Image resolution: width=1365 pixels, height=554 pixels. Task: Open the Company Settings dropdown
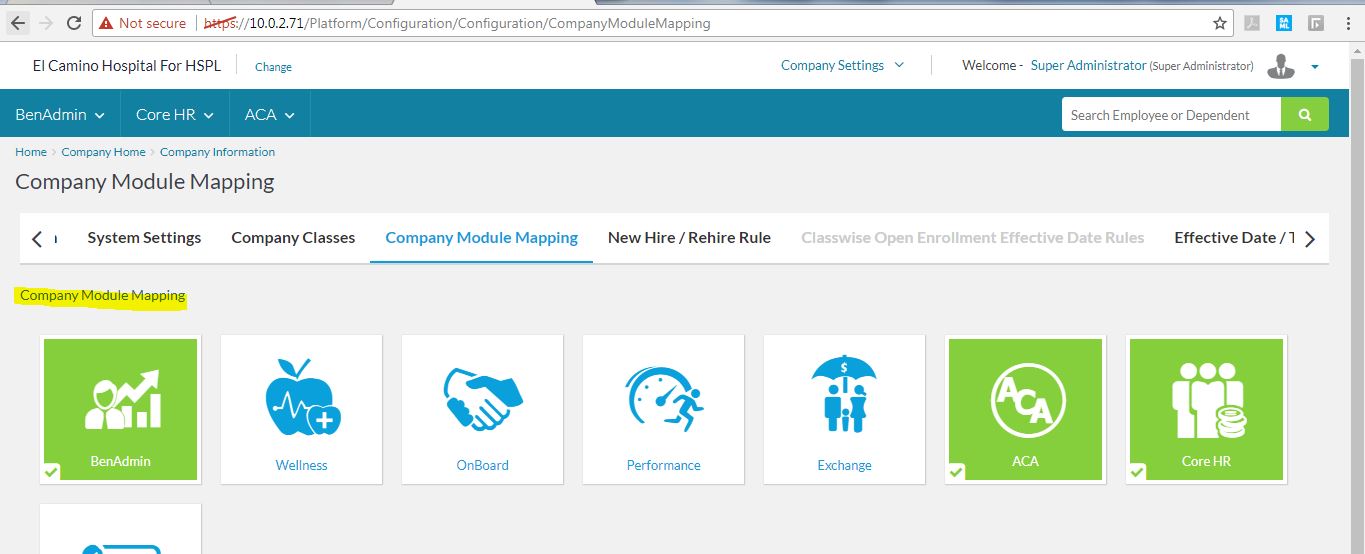pos(842,66)
